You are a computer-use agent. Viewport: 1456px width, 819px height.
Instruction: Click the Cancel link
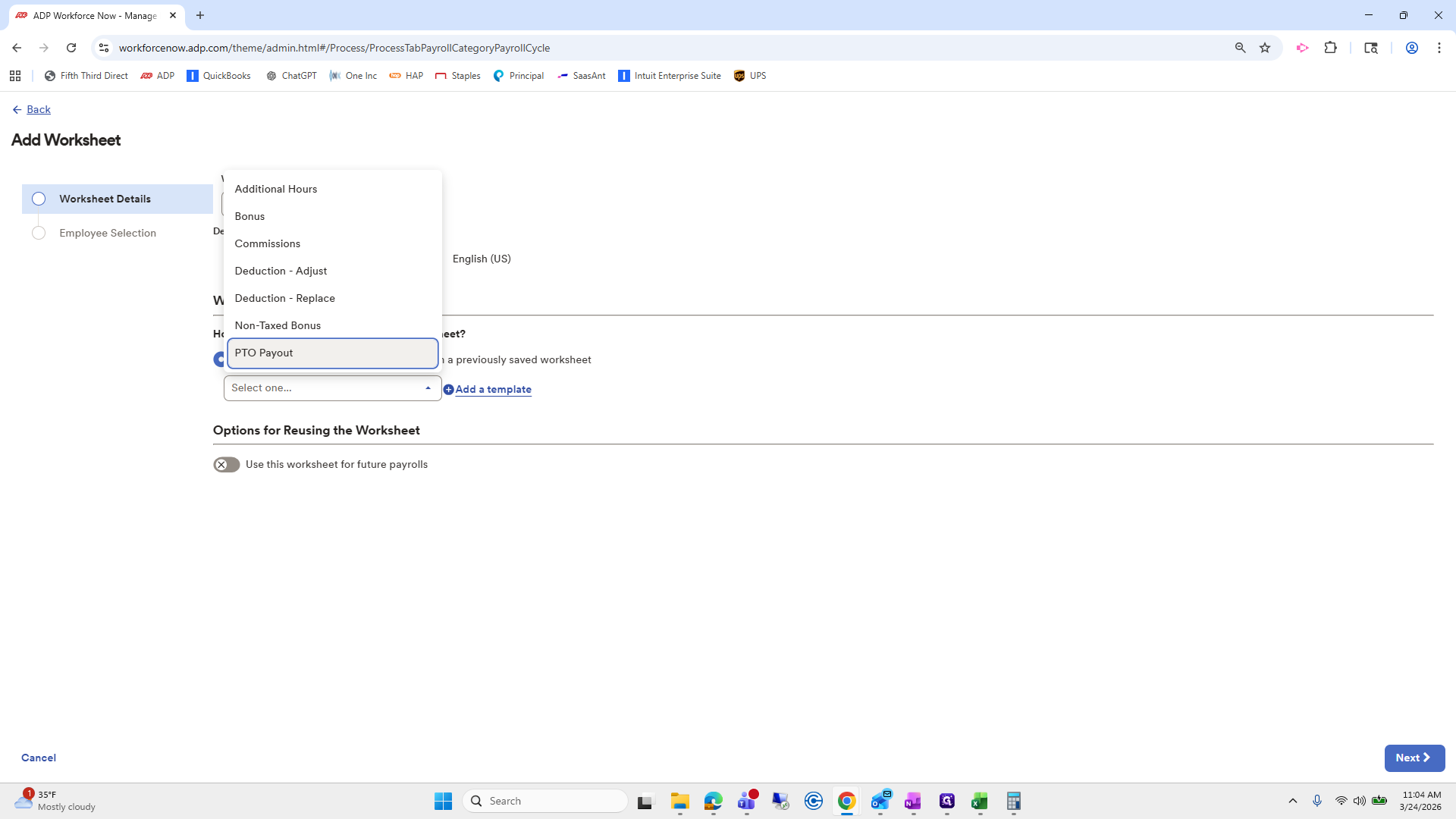(39, 758)
